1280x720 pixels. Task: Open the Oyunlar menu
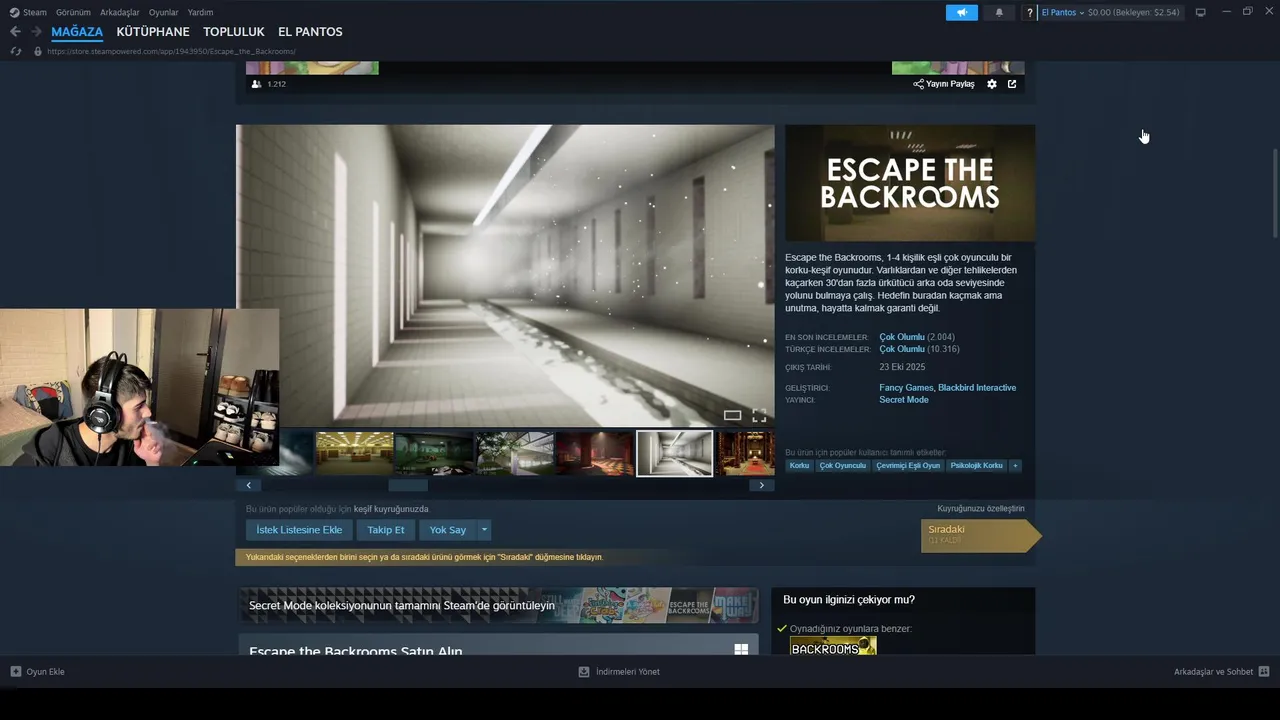coord(164,12)
